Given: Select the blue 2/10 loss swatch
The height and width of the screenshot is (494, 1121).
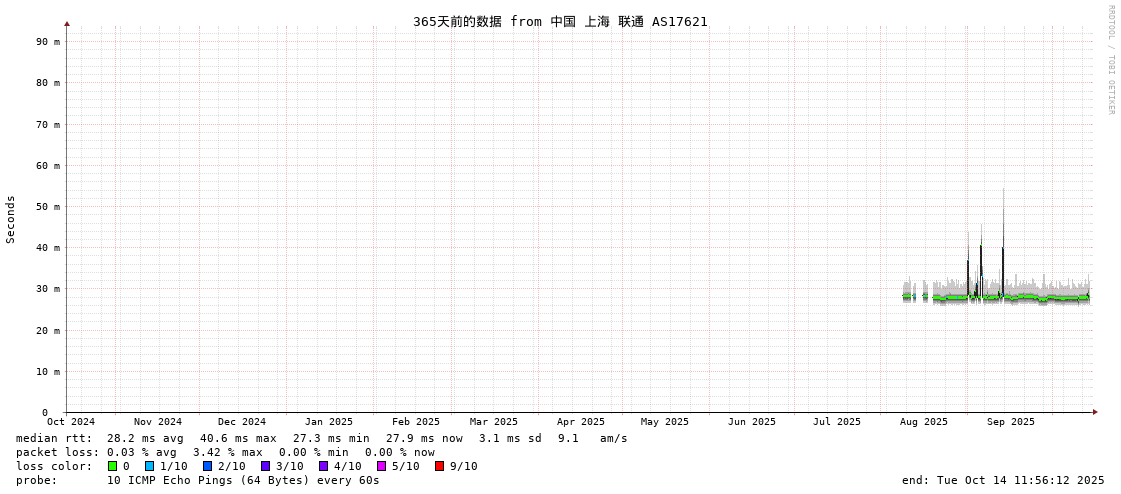Looking at the screenshot, I should (208, 466).
